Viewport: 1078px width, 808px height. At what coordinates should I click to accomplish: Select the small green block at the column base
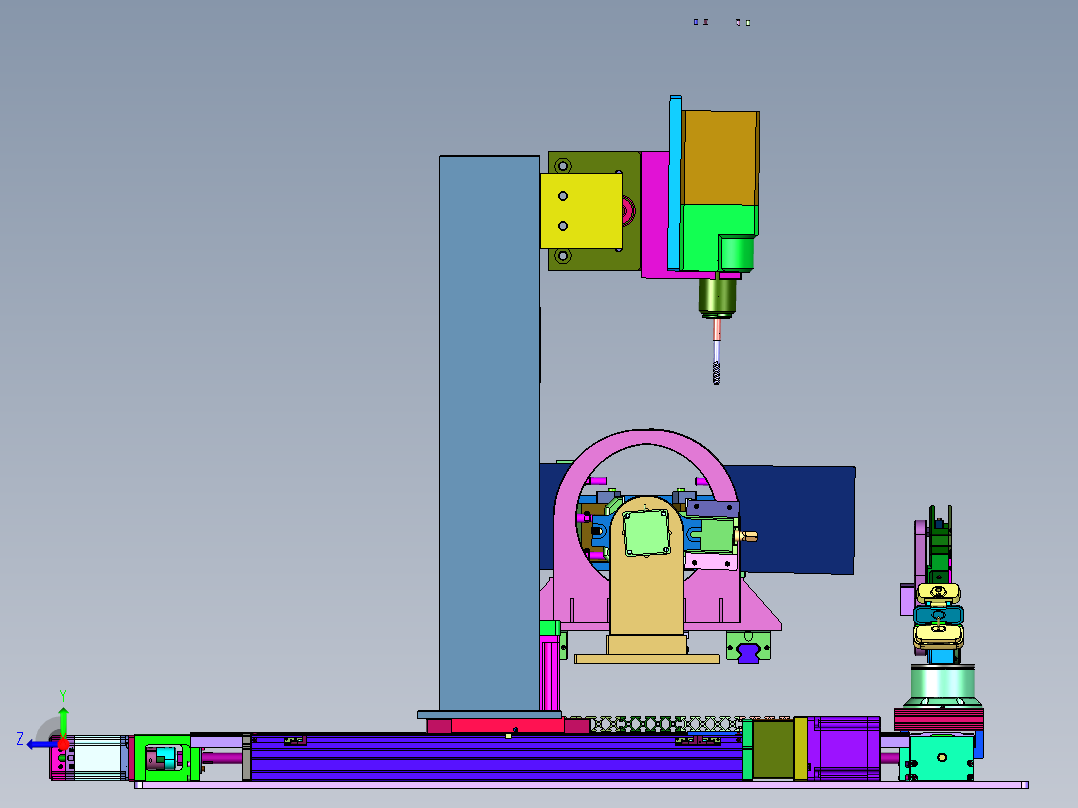tap(550, 628)
